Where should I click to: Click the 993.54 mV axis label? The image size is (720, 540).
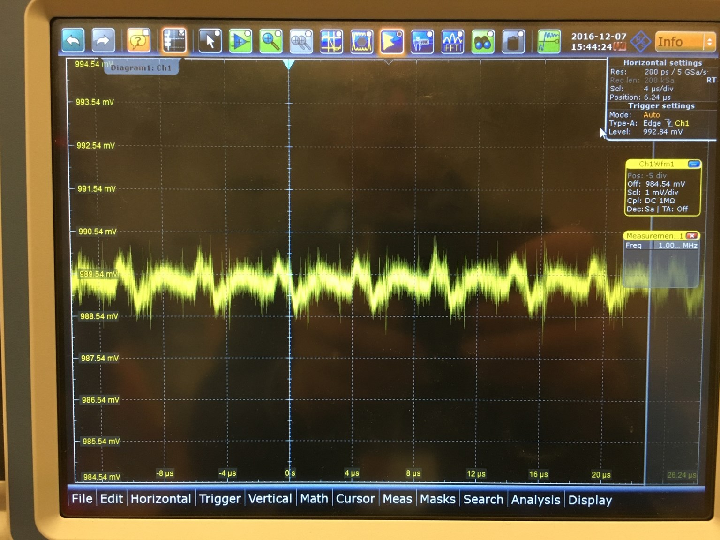click(x=95, y=102)
